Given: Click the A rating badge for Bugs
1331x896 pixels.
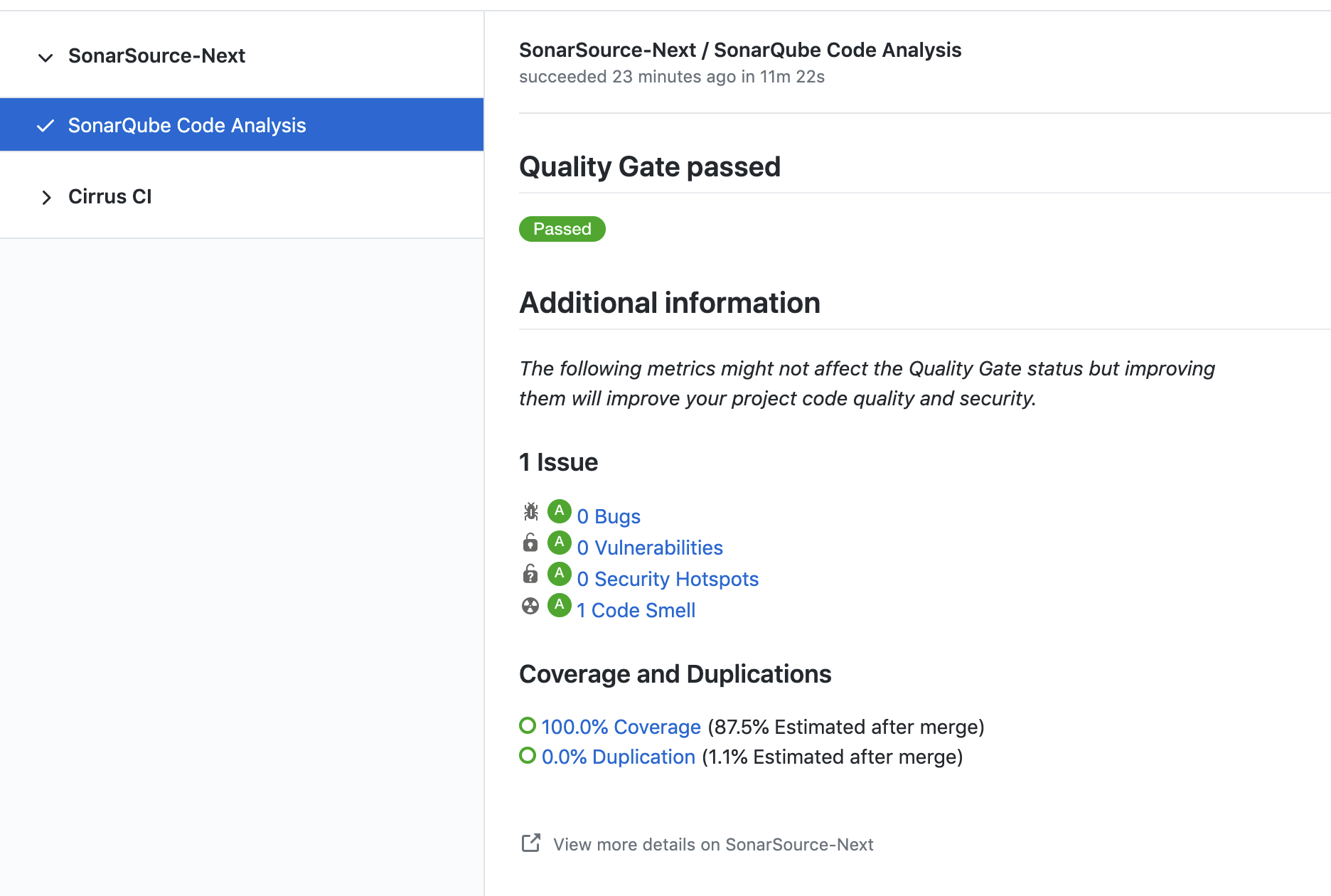Looking at the screenshot, I should (560, 511).
